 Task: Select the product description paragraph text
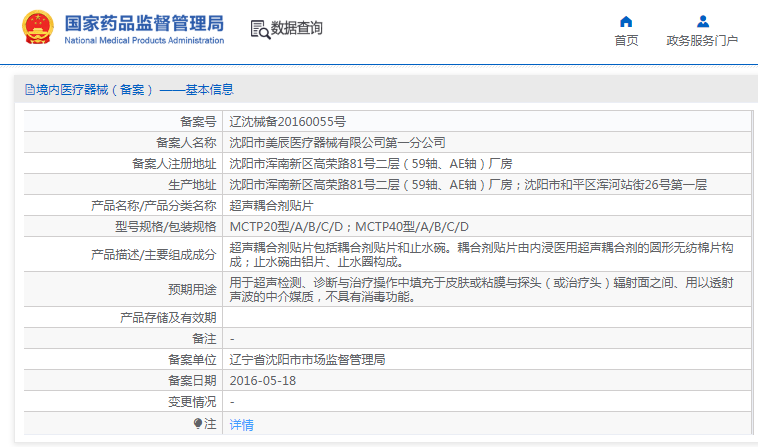[x=481, y=255]
